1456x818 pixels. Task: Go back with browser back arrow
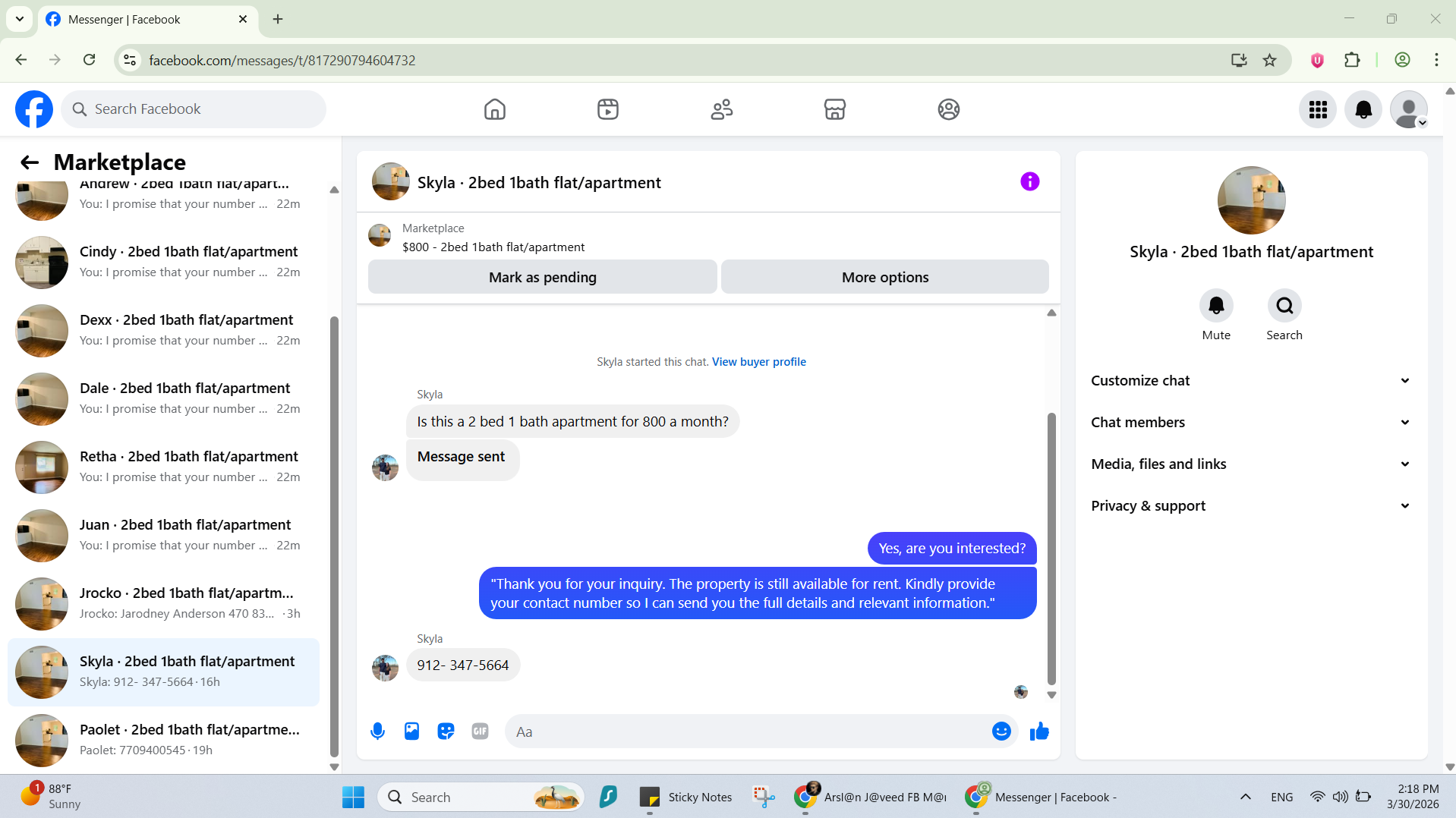click(x=21, y=60)
